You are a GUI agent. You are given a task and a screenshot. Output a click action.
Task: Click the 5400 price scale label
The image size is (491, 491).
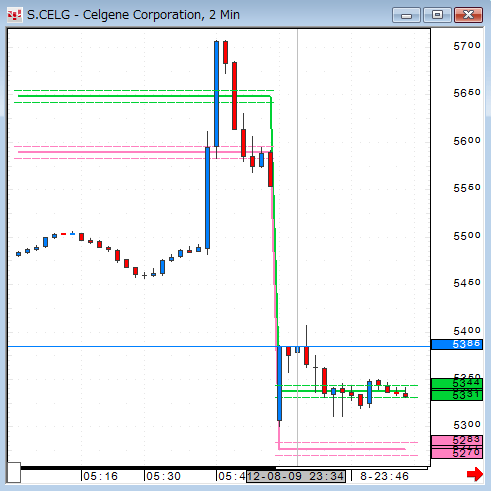[467, 331]
